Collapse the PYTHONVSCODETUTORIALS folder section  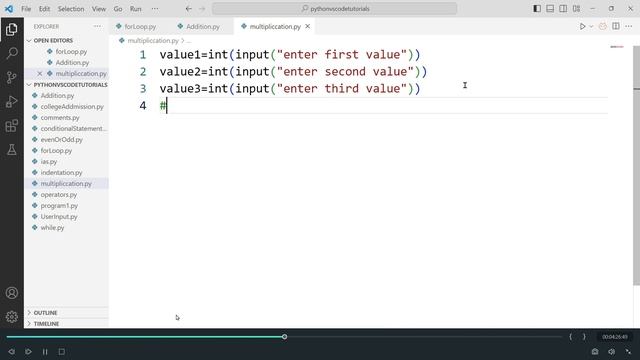pyautogui.click(x=70, y=84)
